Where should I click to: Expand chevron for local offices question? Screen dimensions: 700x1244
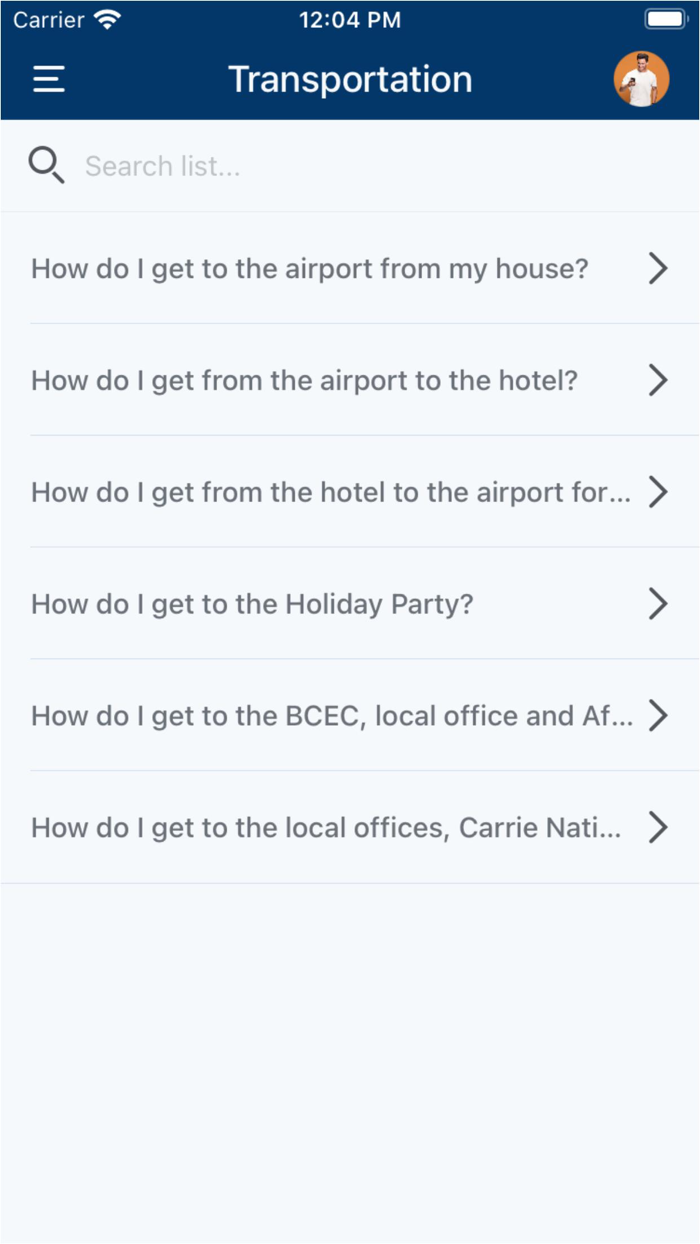coord(657,828)
